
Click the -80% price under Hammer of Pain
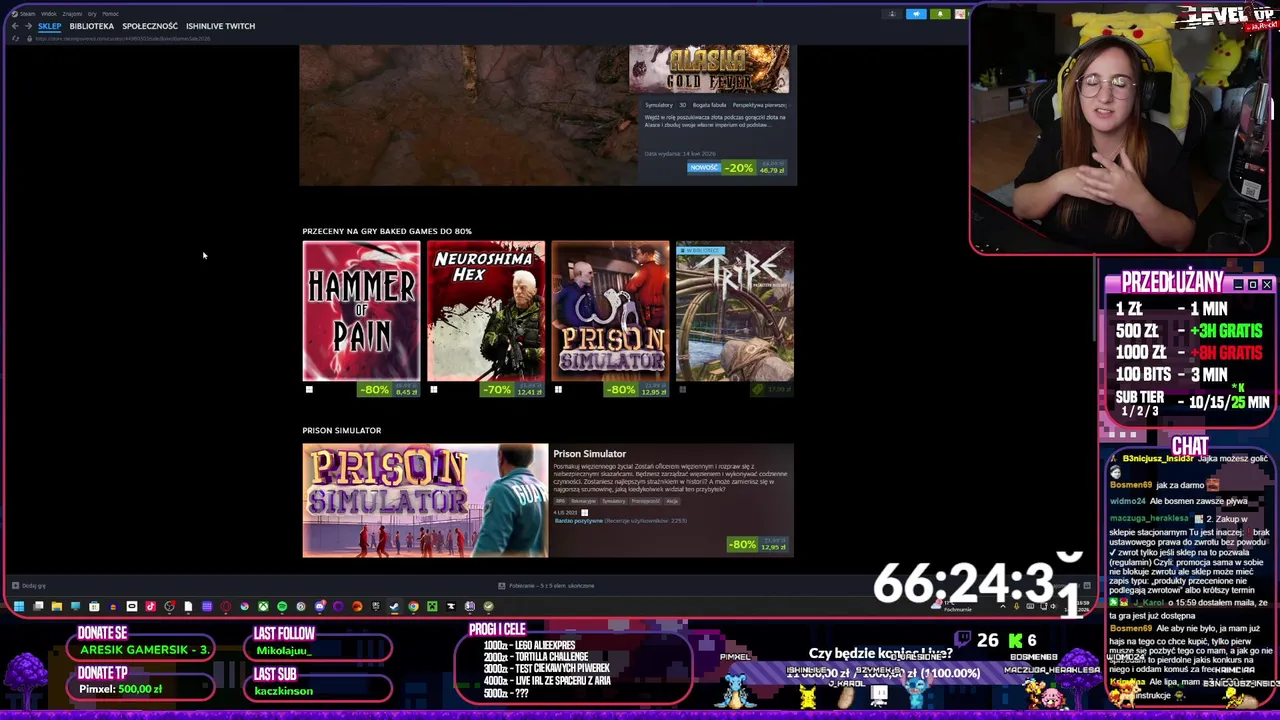389,390
